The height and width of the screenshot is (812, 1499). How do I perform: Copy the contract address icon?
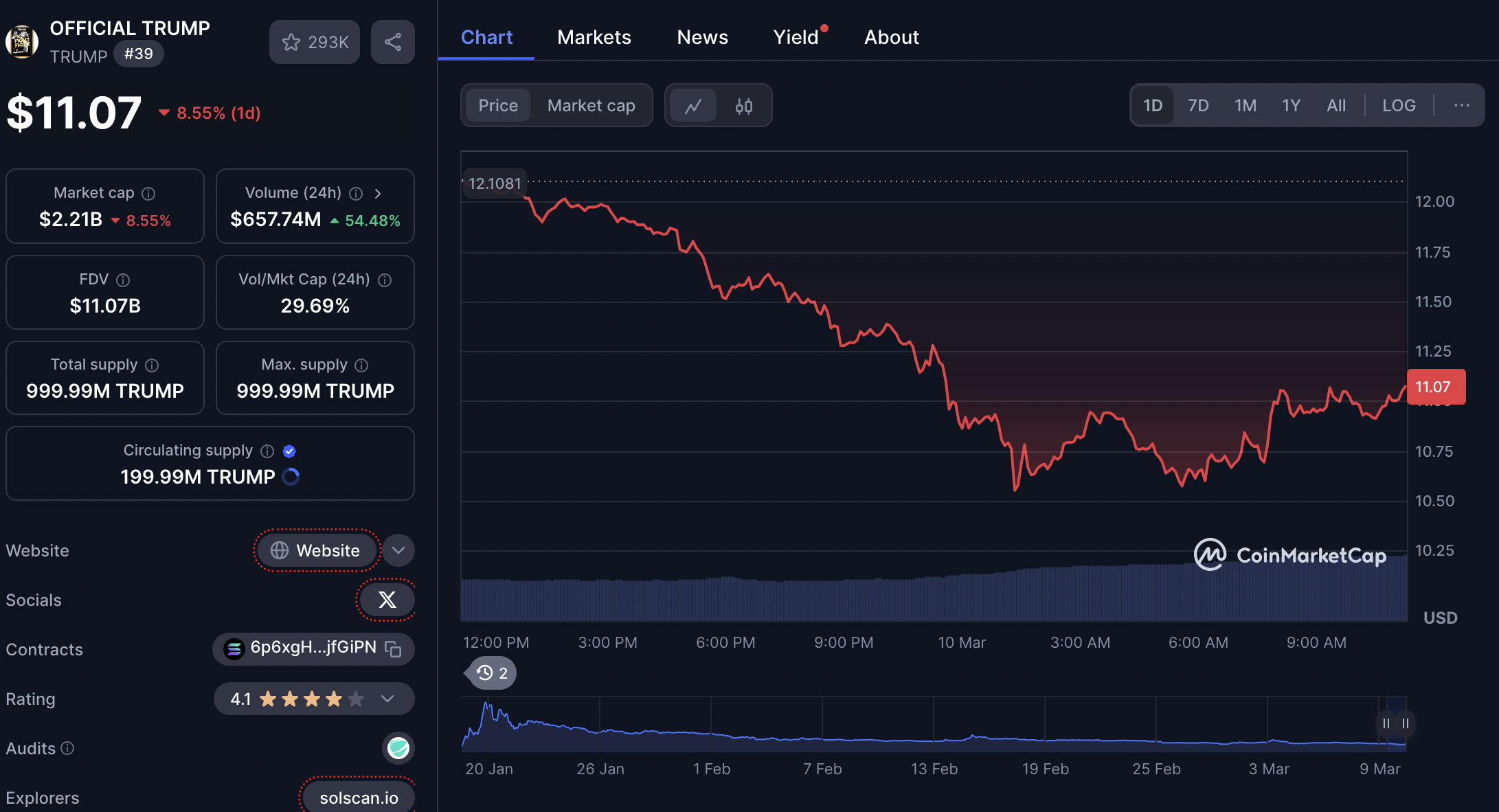click(x=393, y=649)
